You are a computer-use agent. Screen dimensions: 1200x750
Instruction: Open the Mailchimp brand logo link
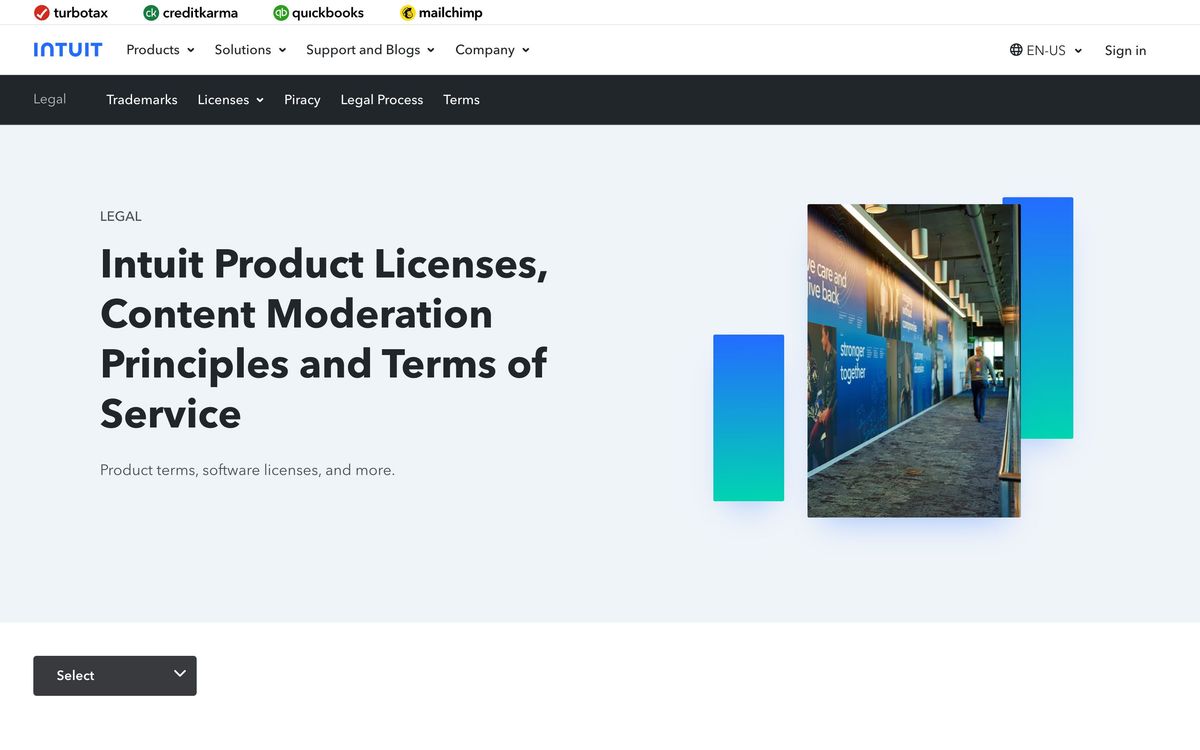(441, 13)
